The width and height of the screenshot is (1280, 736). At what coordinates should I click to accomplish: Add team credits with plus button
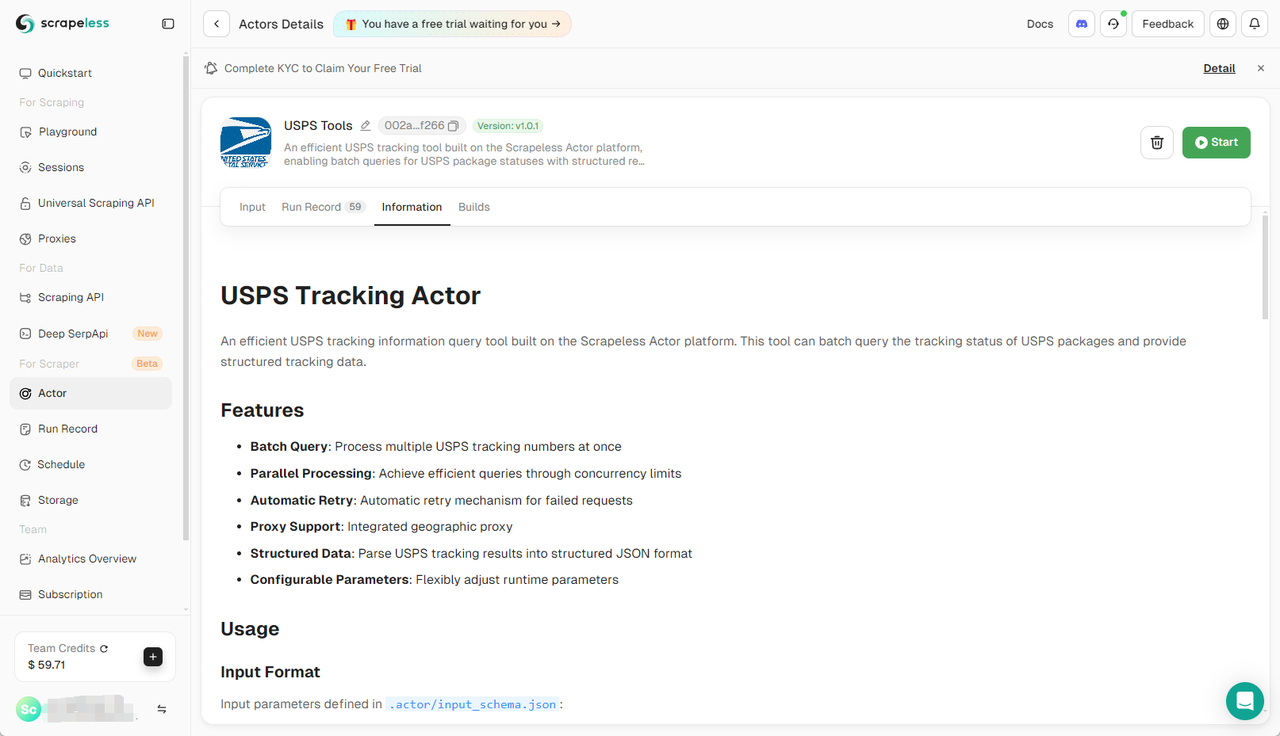pyautogui.click(x=153, y=657)
